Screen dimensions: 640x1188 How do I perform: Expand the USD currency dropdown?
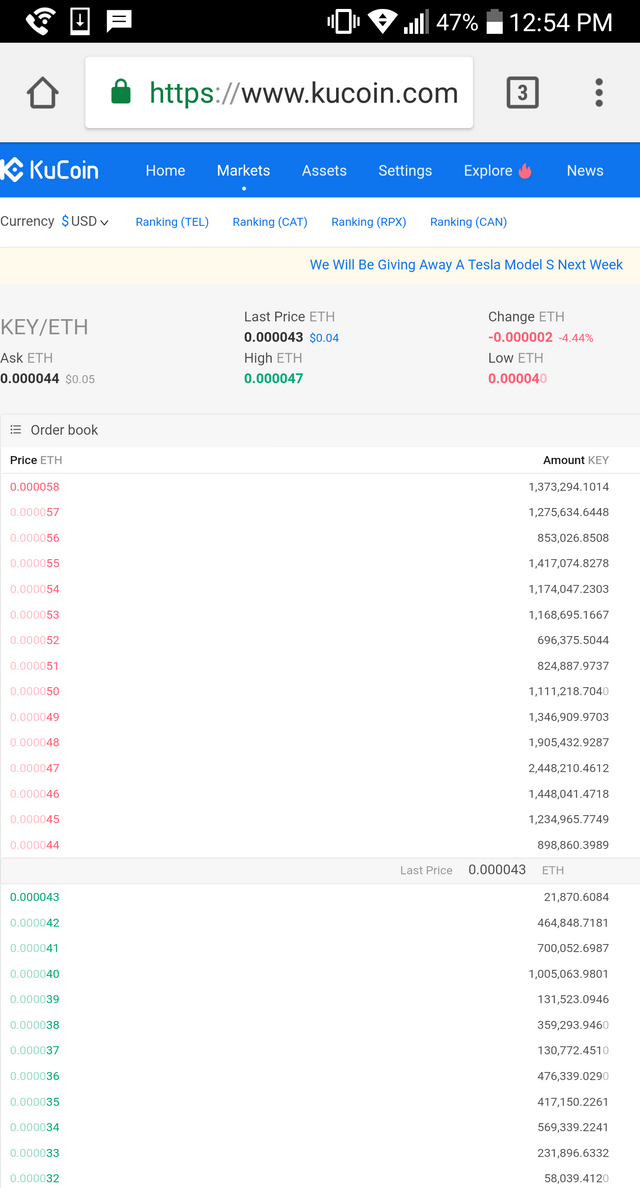[x=85, y=221]
